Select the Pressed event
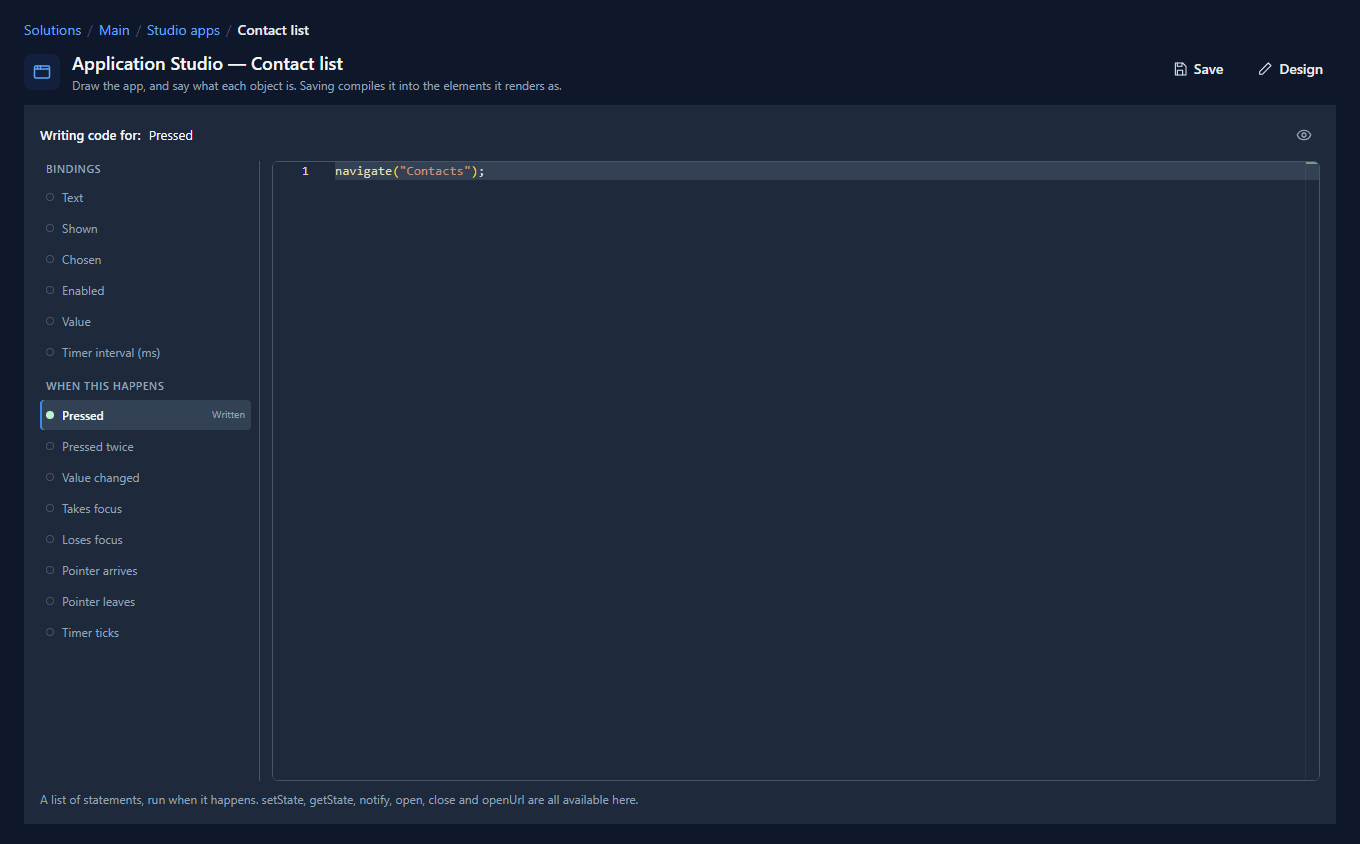The width and height of the screenshot is (1360, 844). point(145,415)
